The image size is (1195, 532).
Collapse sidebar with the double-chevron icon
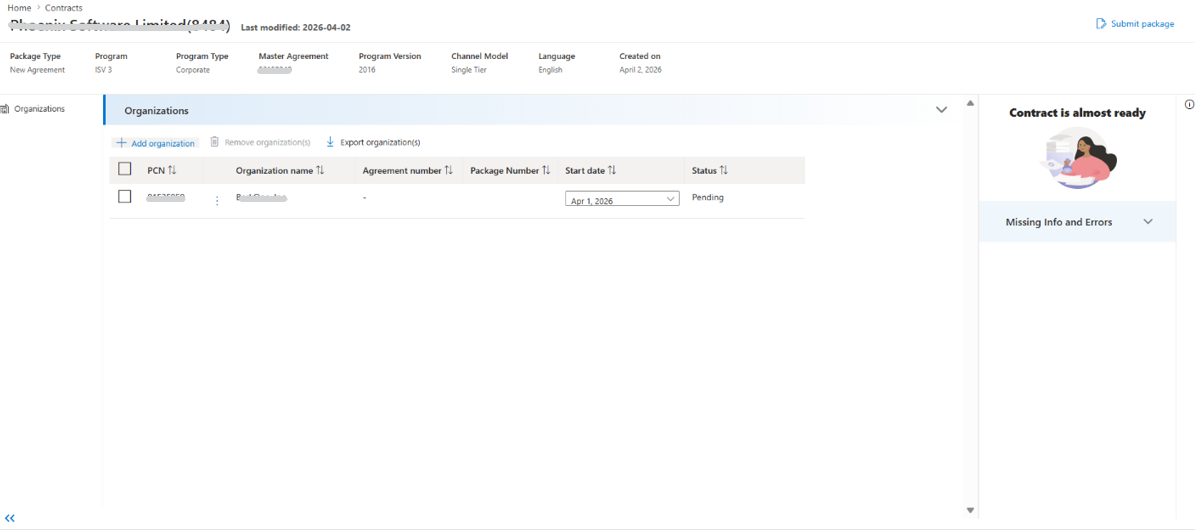[10, 518]
